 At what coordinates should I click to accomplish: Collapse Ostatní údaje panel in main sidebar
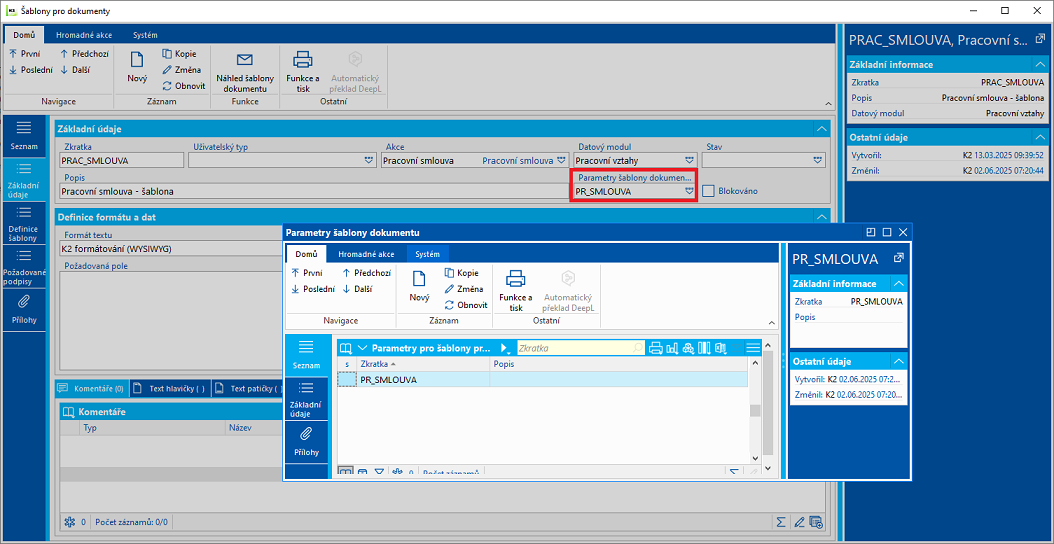click(1040, 137)
